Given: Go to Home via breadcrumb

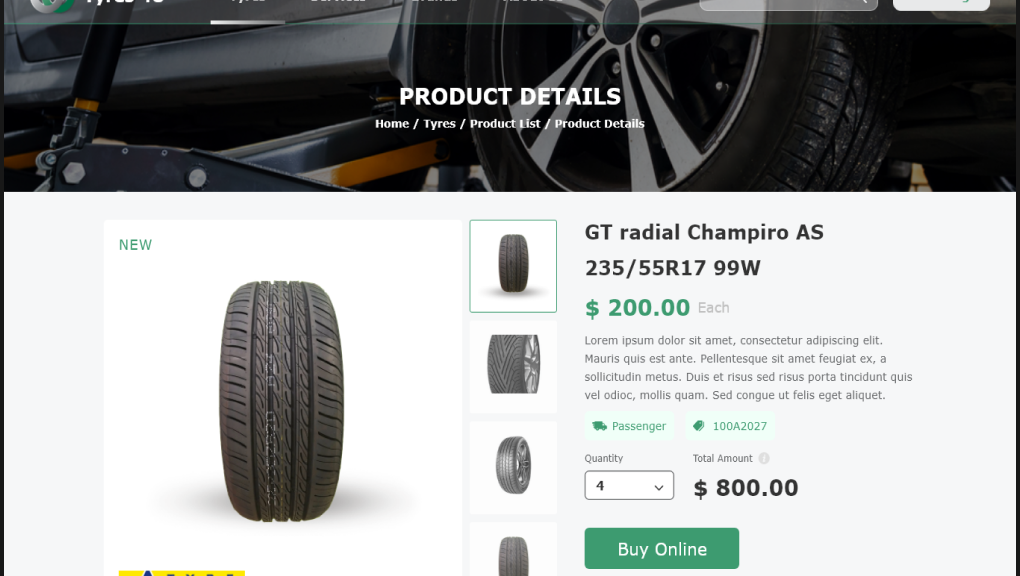Looking at the screenshot, I should coord(392,124).
